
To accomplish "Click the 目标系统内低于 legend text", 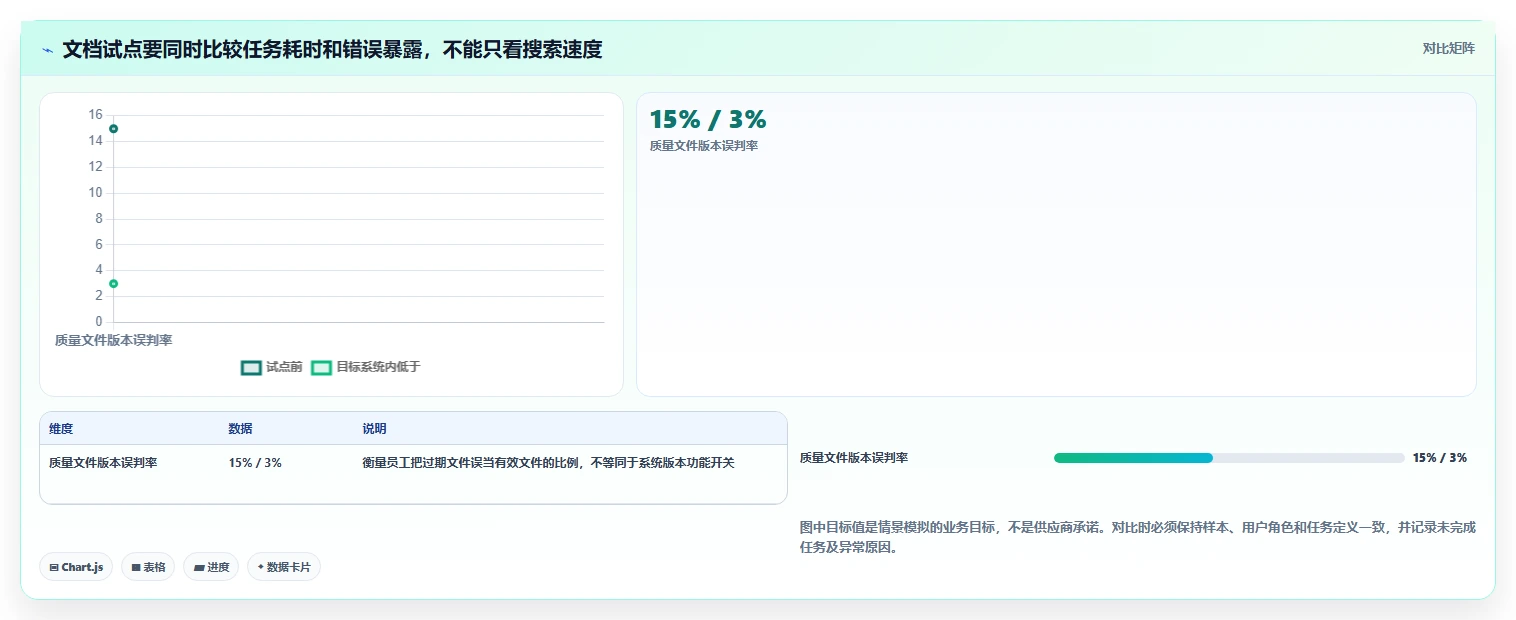I will [x=378, y=368].
